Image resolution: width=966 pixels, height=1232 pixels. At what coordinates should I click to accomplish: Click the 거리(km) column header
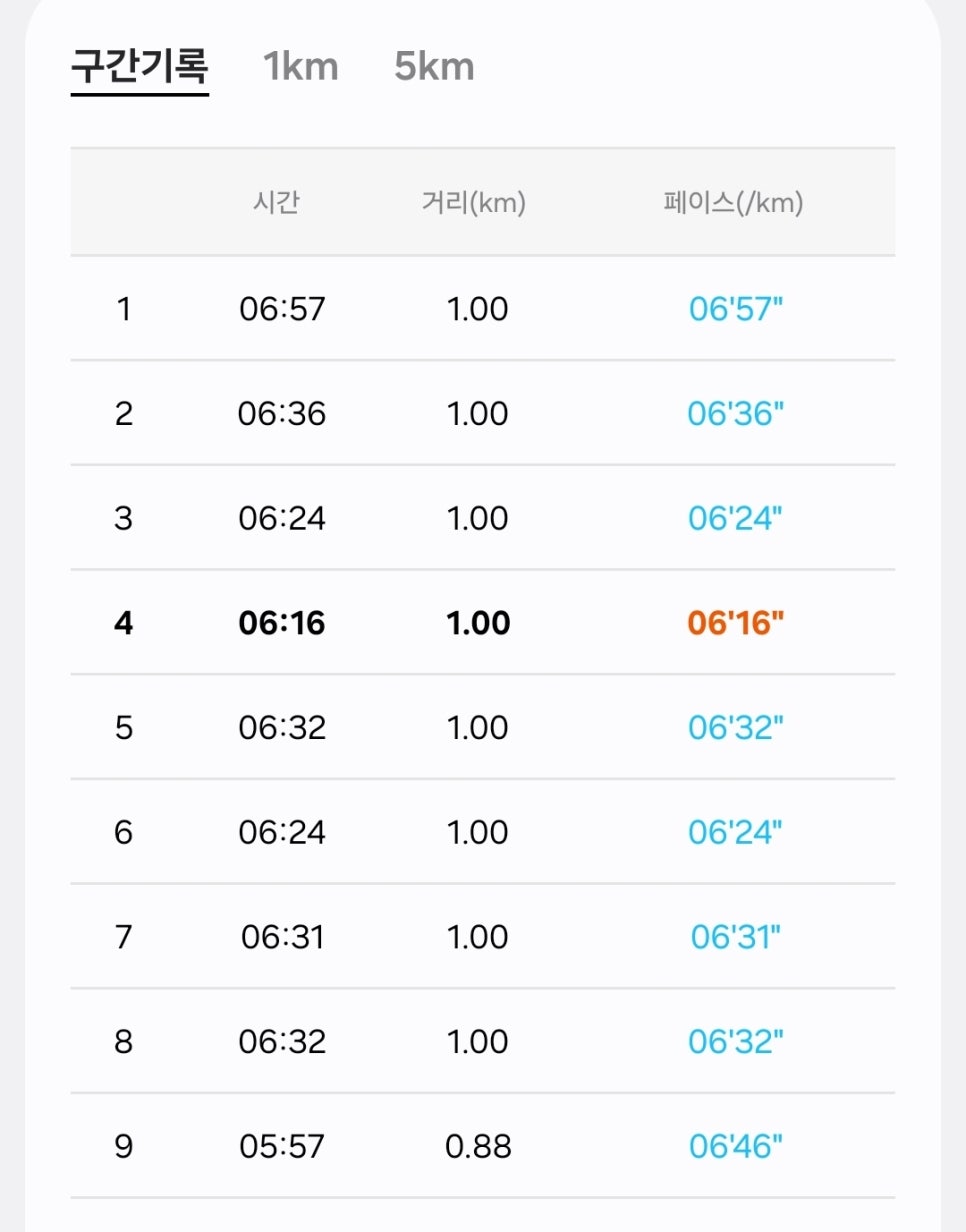pyautogui.click(x=474, y=203)
